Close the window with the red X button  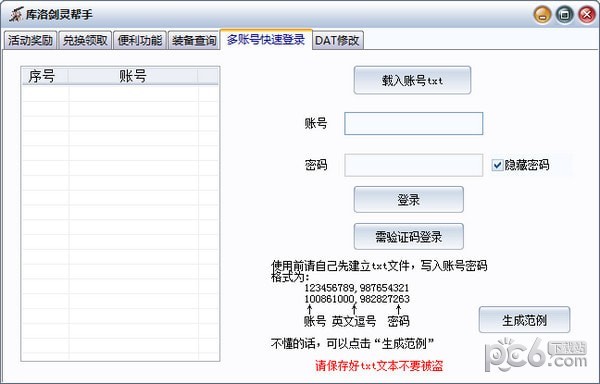587,15
